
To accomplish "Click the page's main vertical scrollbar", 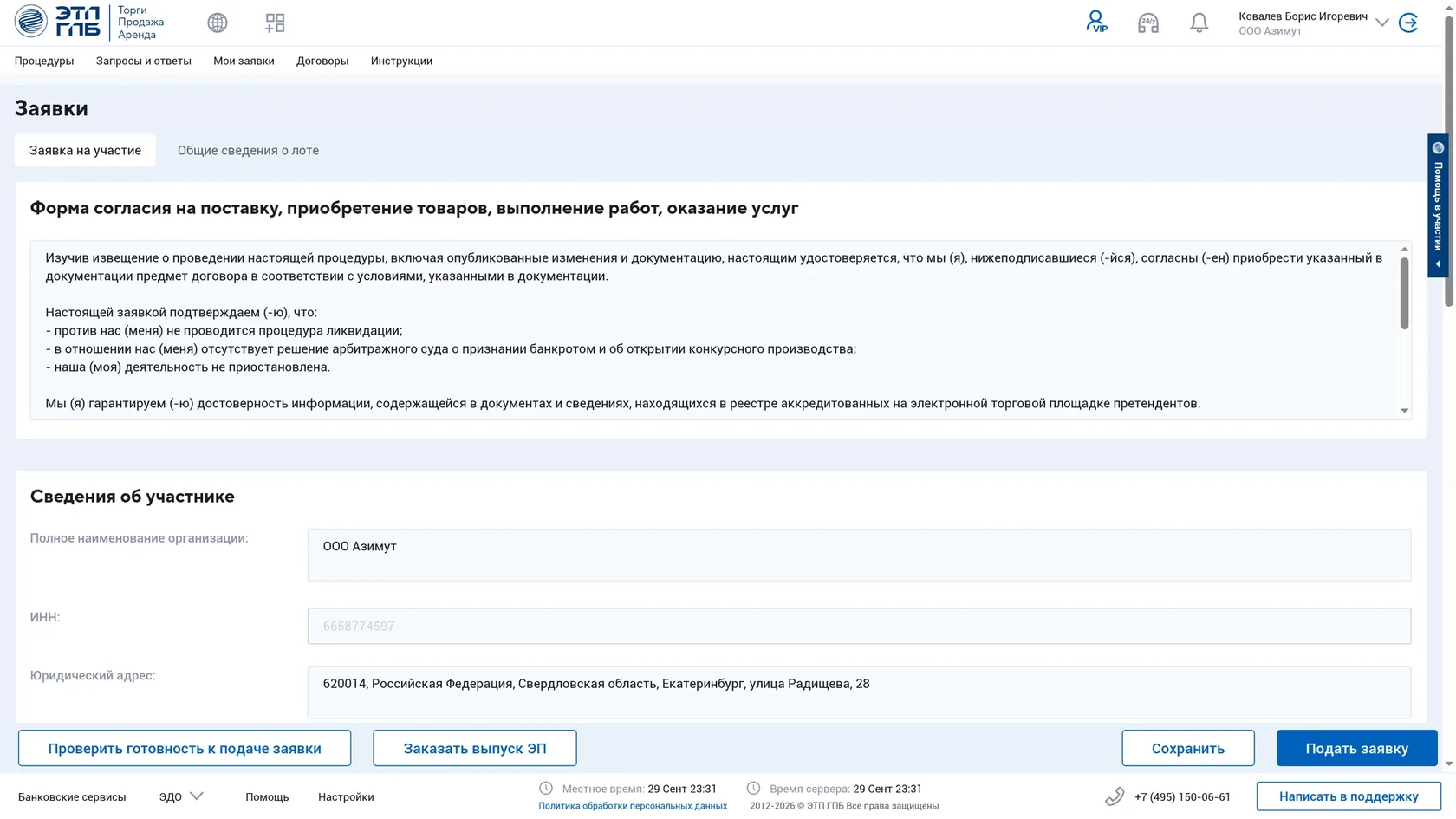I will tap(1449, 160).
